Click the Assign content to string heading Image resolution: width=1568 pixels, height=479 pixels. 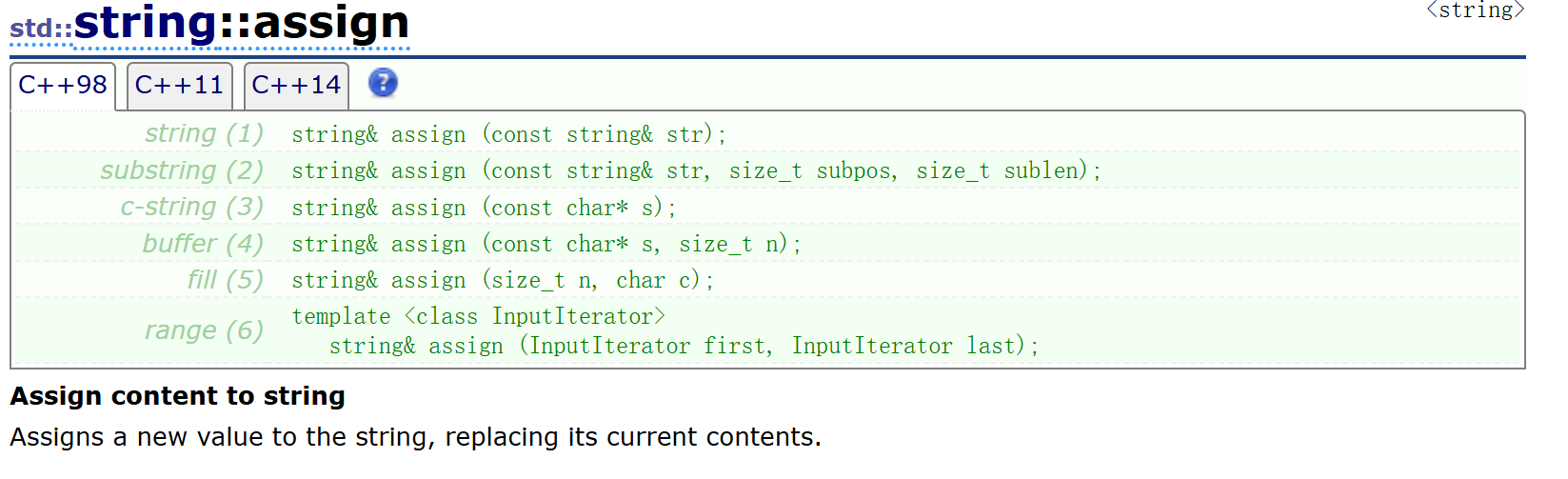tap(178, 396)
